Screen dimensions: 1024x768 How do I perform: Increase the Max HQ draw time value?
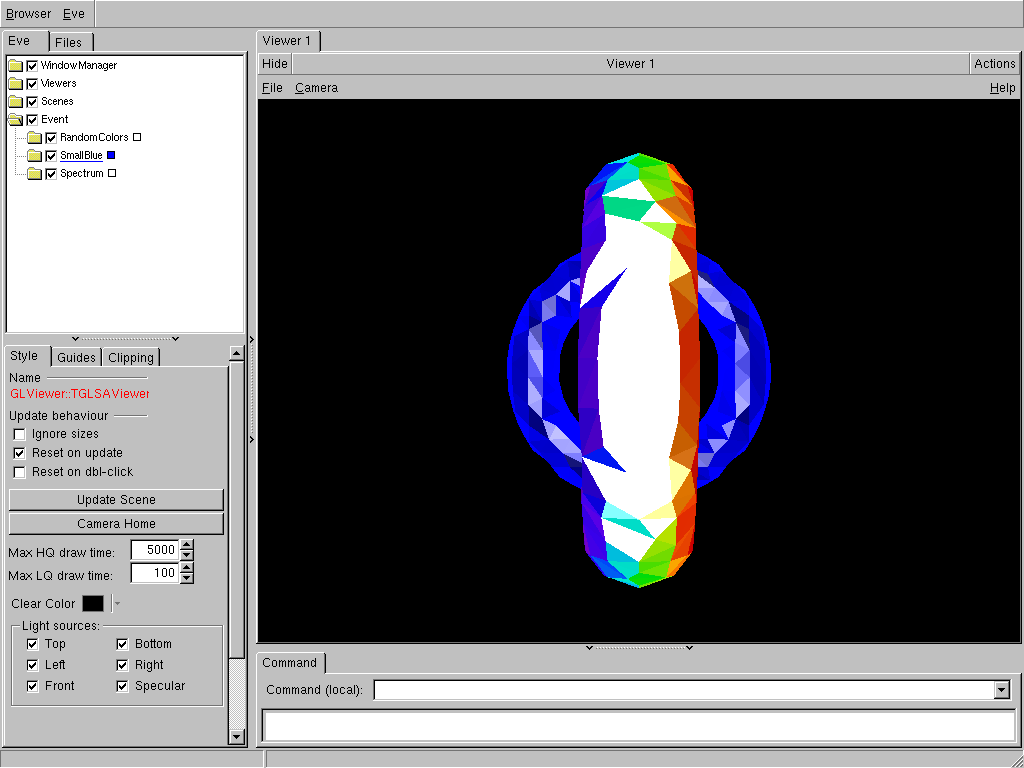point(186,545)
